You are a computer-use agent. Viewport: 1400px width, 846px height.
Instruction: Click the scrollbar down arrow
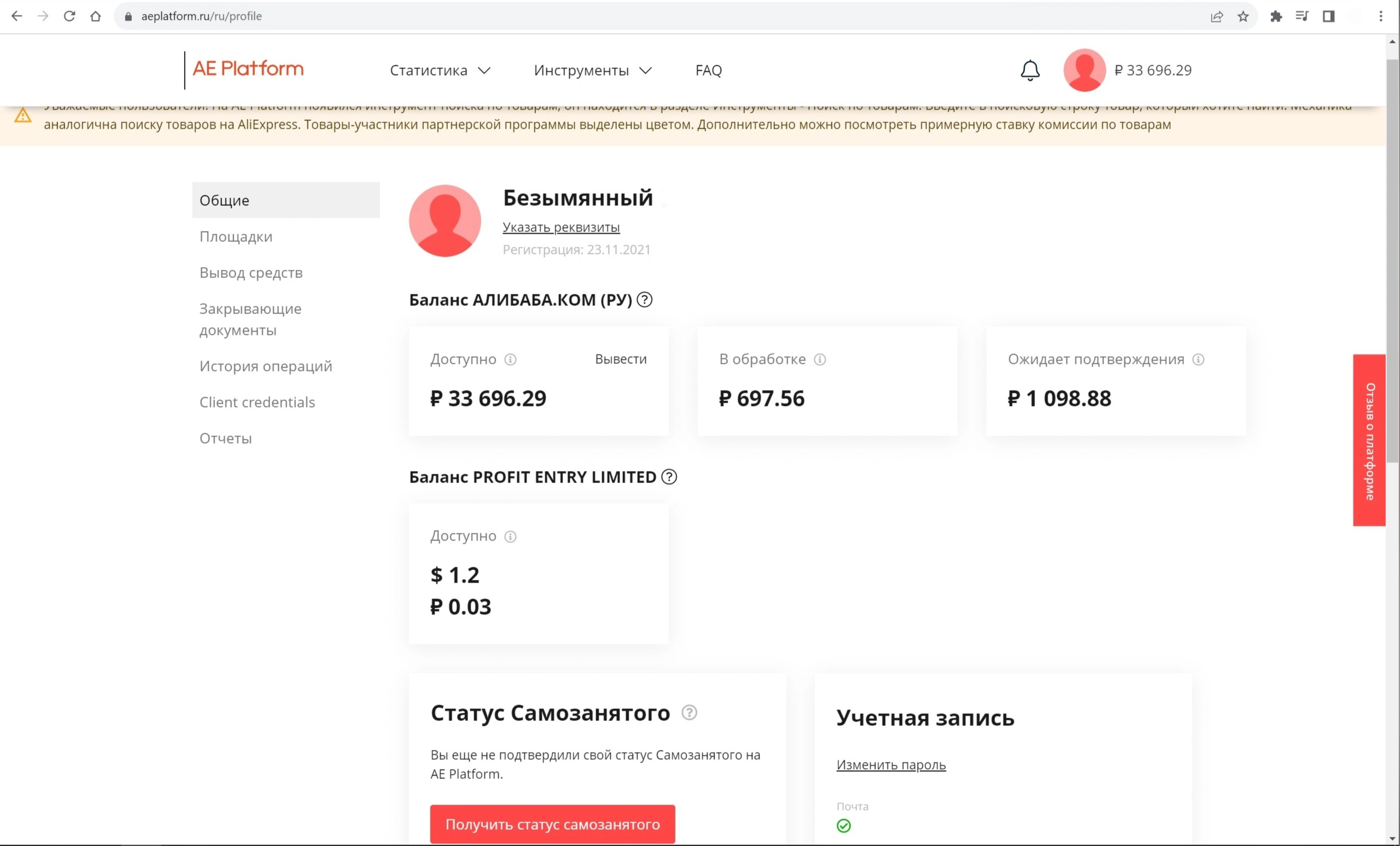tap(1392, 838)
